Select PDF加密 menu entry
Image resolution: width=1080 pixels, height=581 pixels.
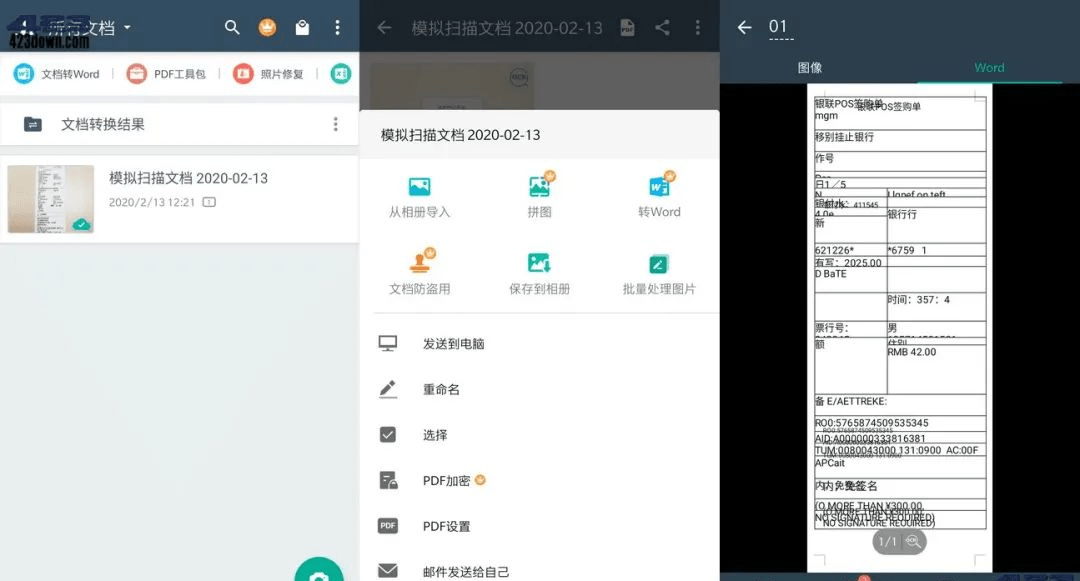pos(539,480)
